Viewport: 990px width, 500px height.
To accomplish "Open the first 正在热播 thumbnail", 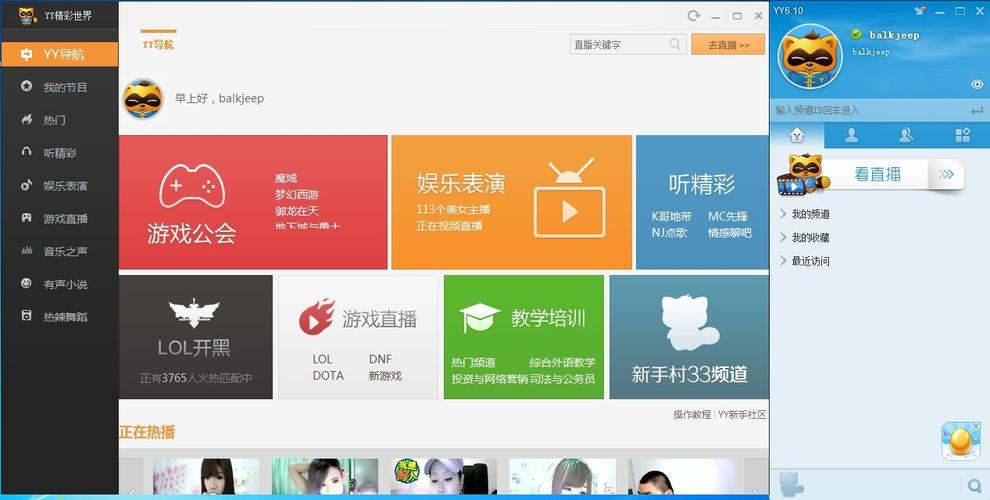I will coord(206,477).
